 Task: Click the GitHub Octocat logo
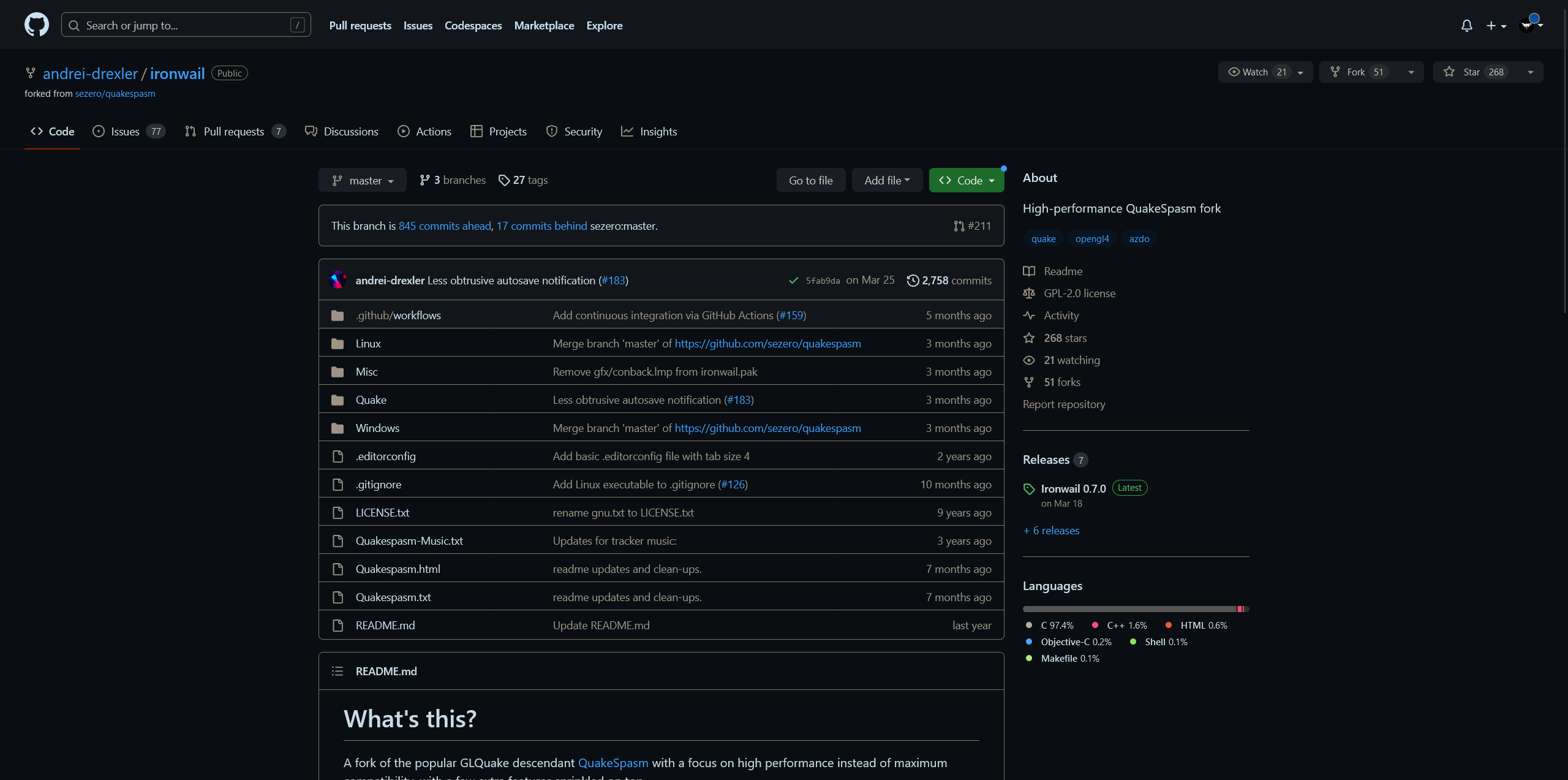(37, 25)
